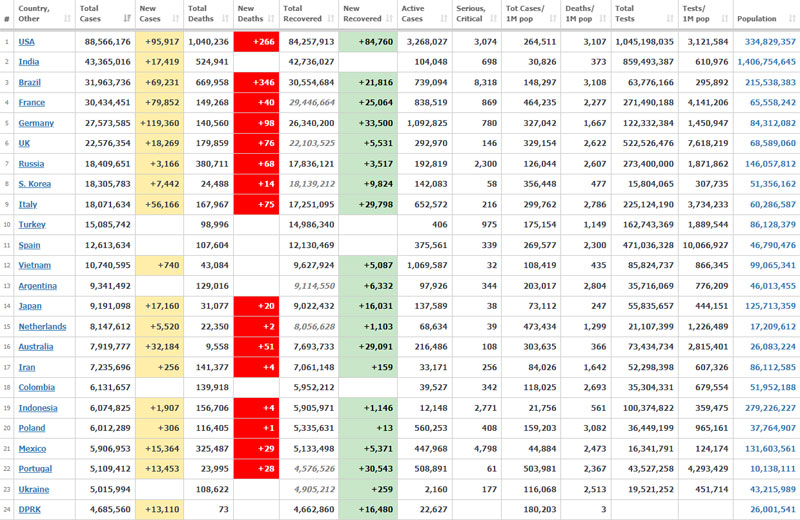Viewport: 800px width, 520px height.
Task: Sort by the Total Recovered column sort icon
Action: pos(331,19)
